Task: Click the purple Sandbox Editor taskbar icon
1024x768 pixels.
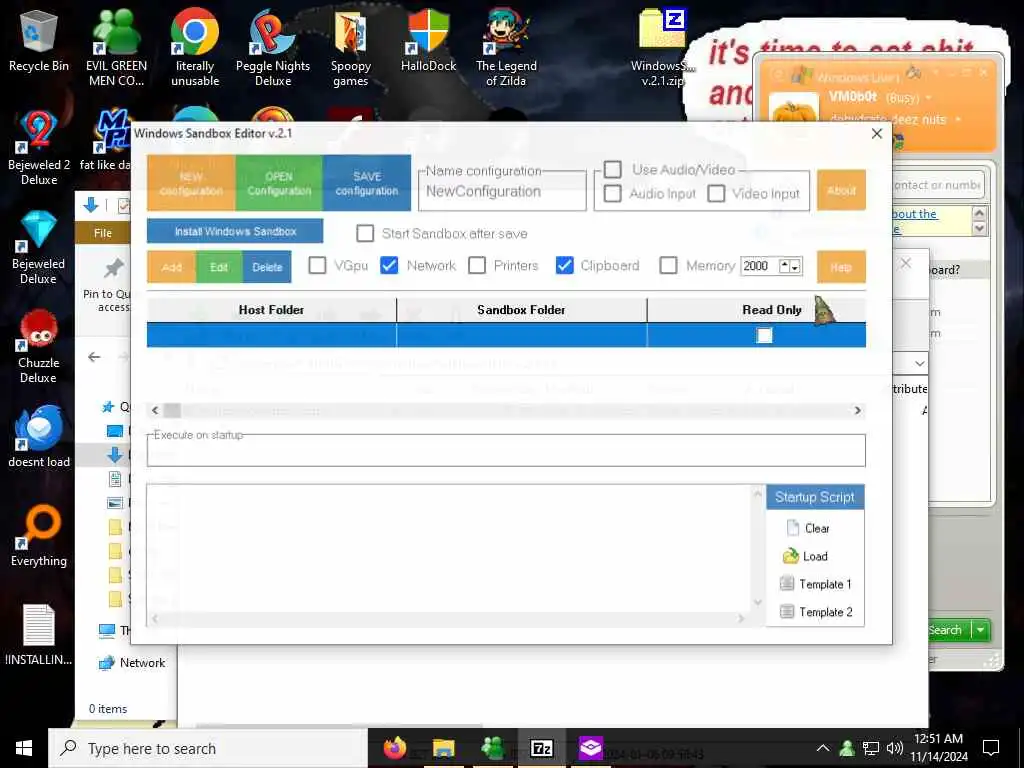Action: (590, 748)
